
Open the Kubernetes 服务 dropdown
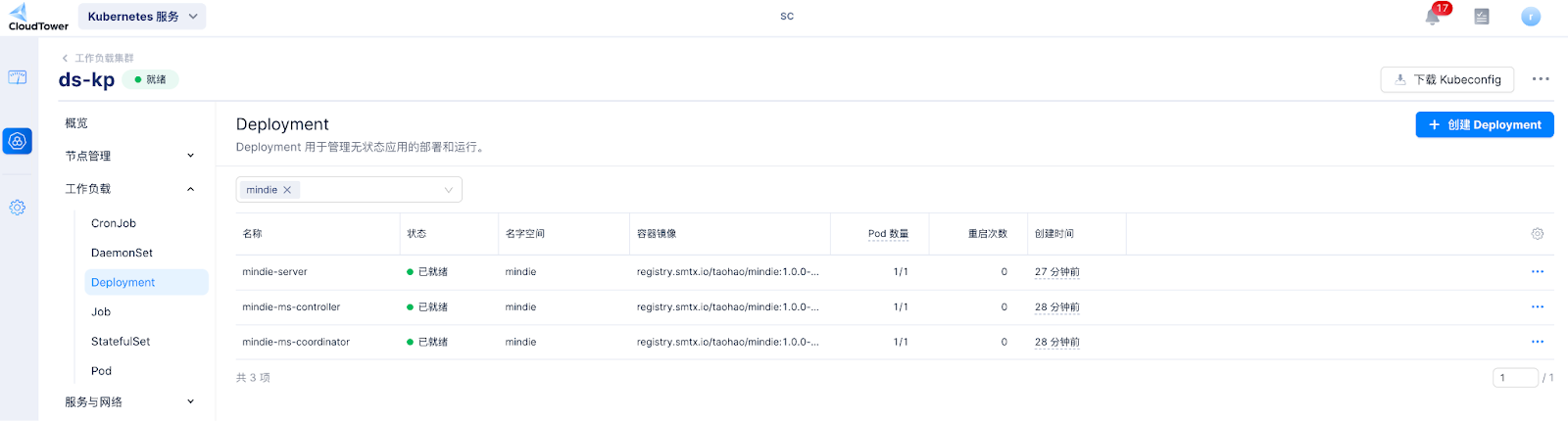[142, 17]
